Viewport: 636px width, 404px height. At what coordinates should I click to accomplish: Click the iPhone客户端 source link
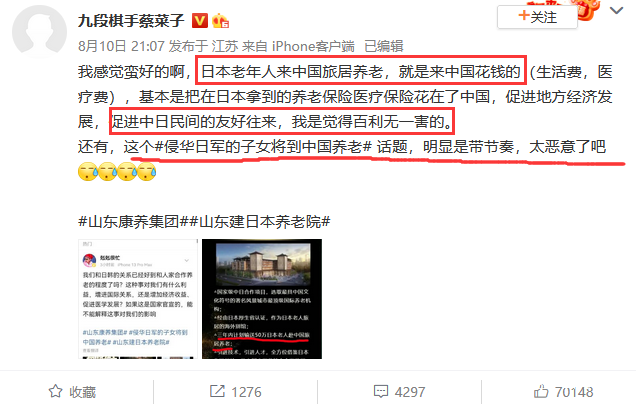pyautogui.click(x=313, y=46)
